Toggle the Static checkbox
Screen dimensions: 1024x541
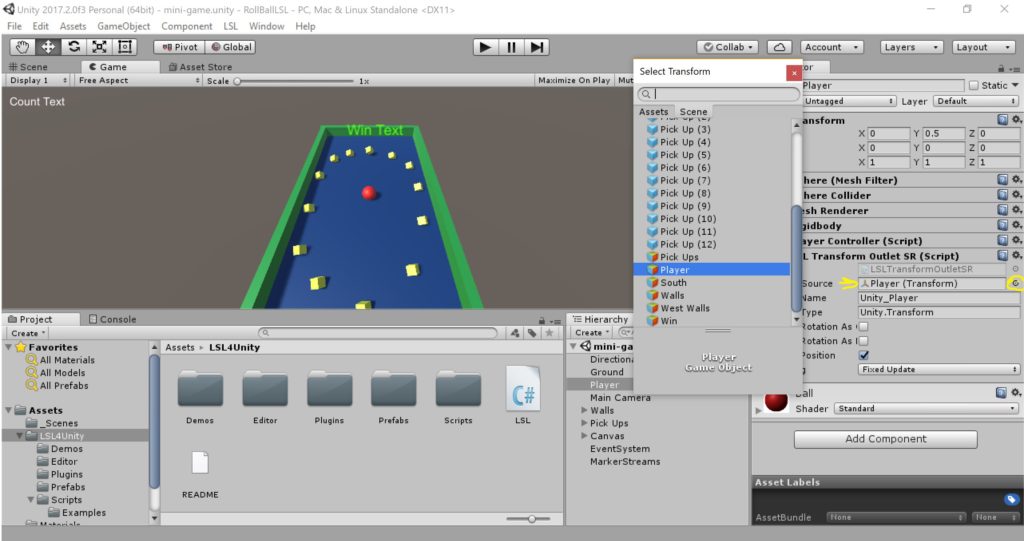[x=974, y=86]
